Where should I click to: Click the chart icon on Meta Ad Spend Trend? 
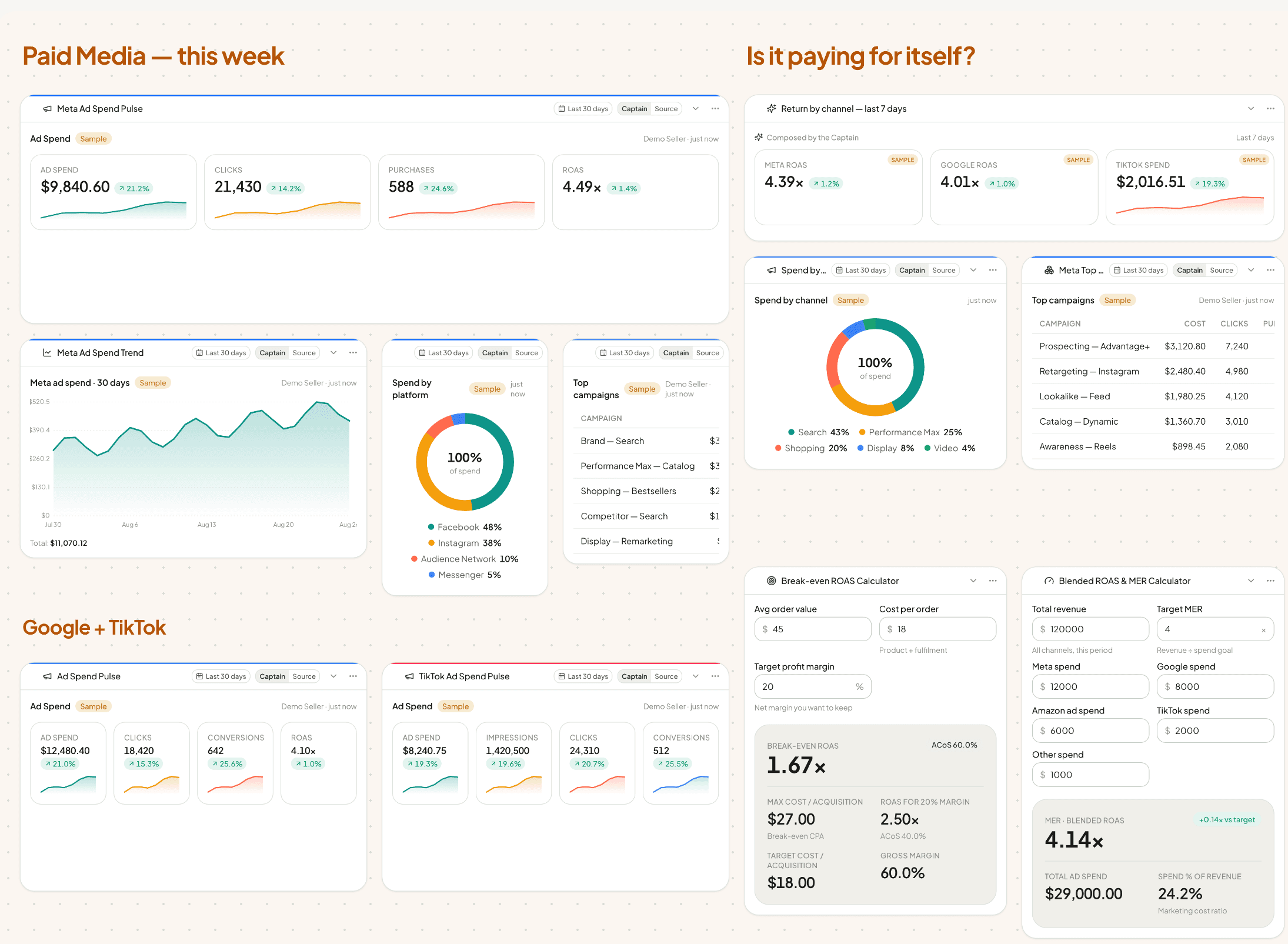pos(47,353)
